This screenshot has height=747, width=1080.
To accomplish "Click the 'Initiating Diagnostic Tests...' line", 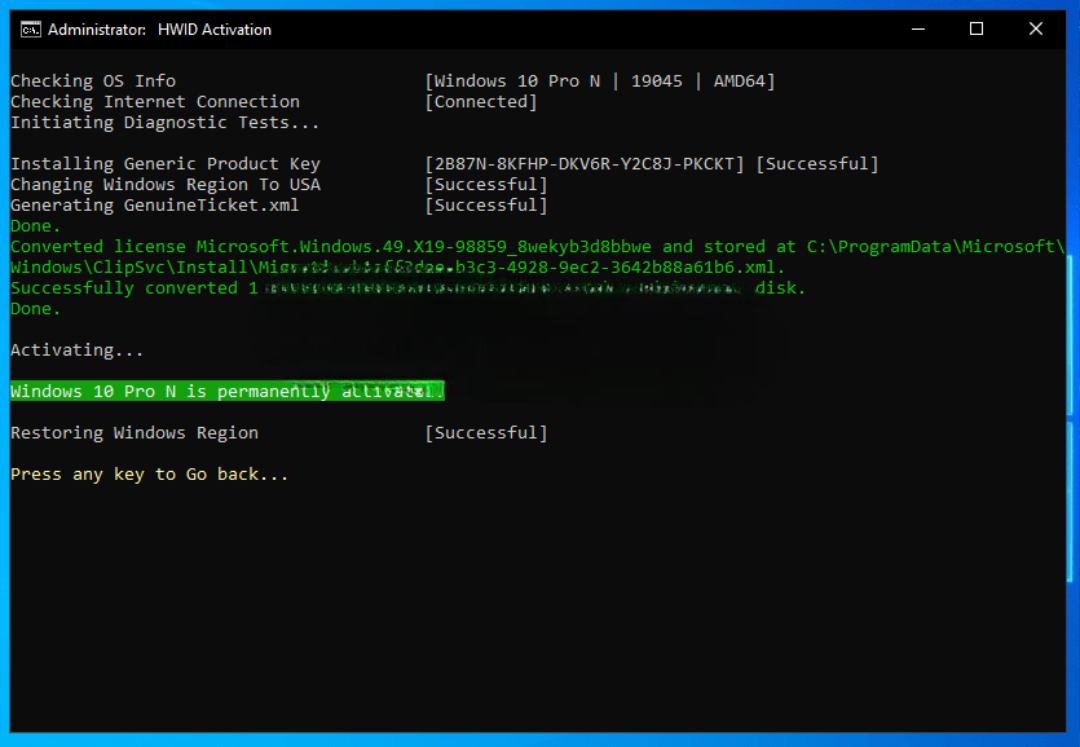I will (x=165, y=123).
